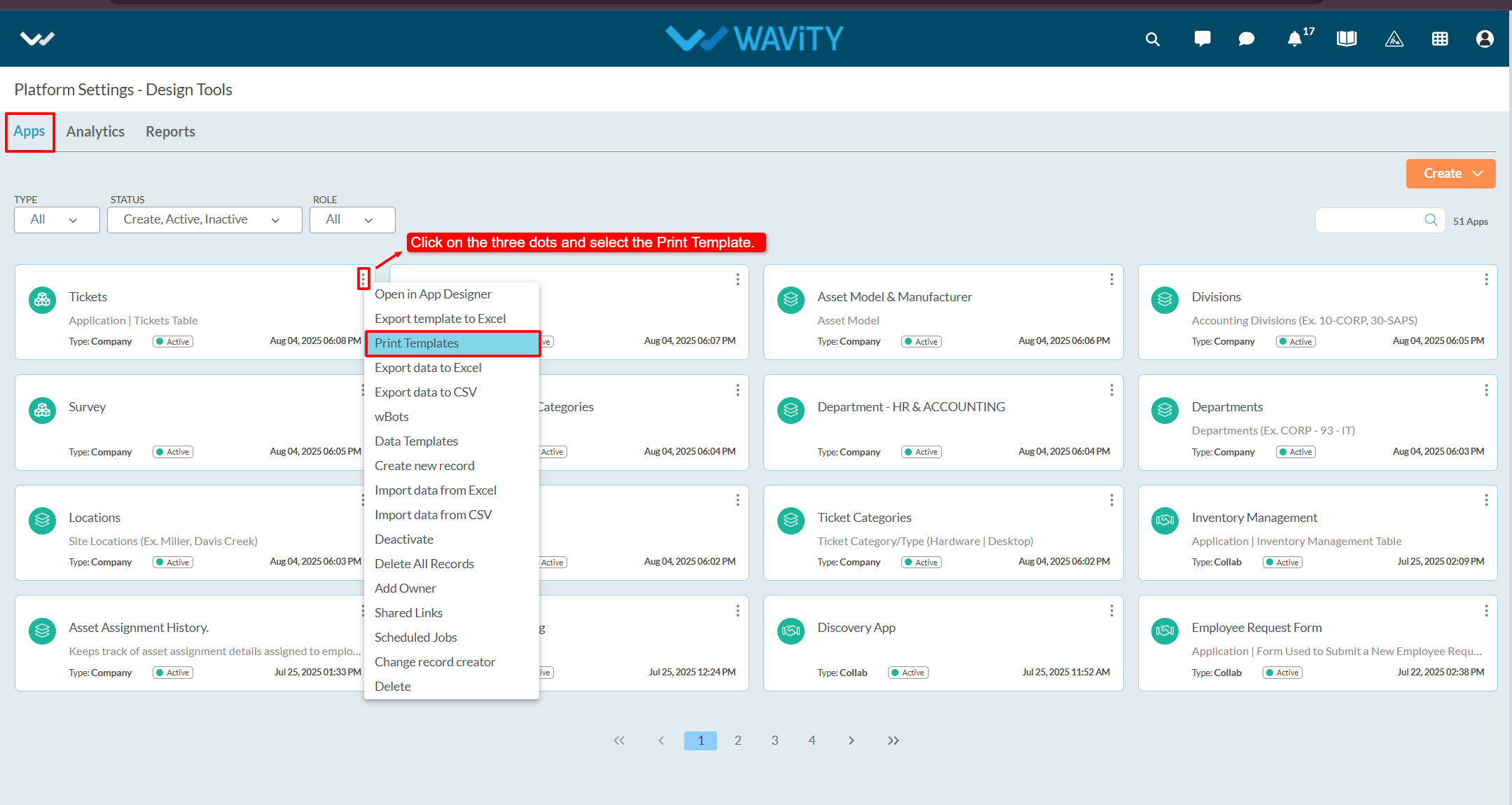The height and width of the screenshot is (805, 1512).
Task: Click the Discovery App handshake icon
Action: pos(791,631)
